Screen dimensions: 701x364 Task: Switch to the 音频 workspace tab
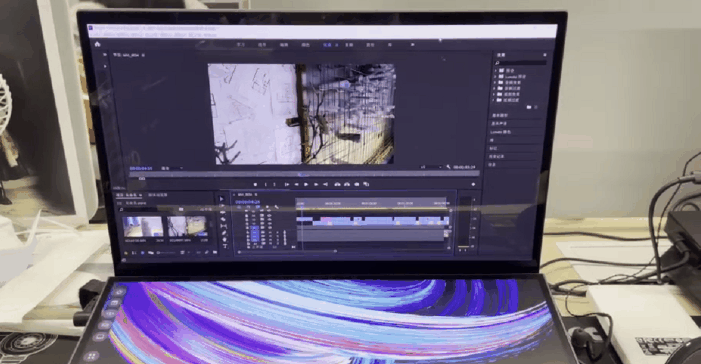coord(349,45)
